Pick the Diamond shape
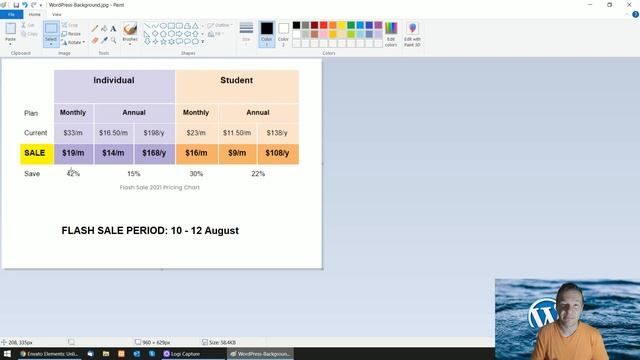Screen dimensions: 640x360 pos(155,34)
